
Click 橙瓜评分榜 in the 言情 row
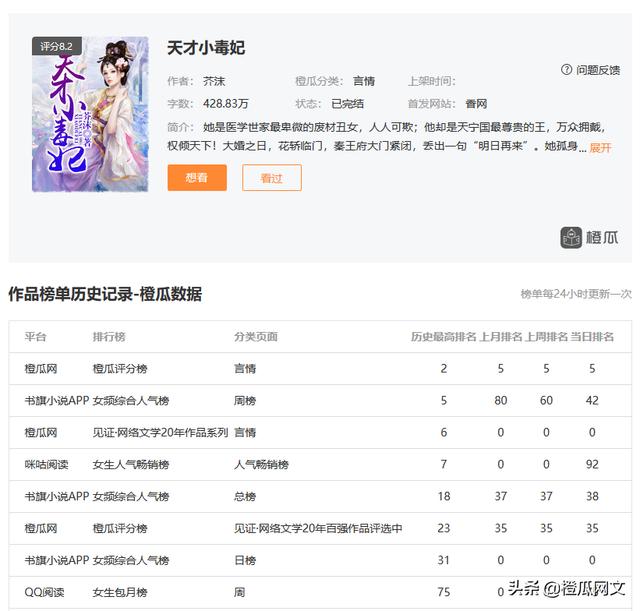point(120,369)
